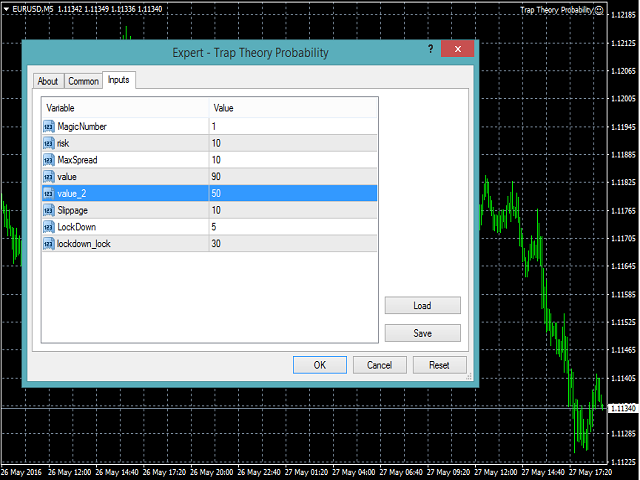Select the MaxSpread variable type icon
Screen dimensions: 640x480
click(49, 160)
